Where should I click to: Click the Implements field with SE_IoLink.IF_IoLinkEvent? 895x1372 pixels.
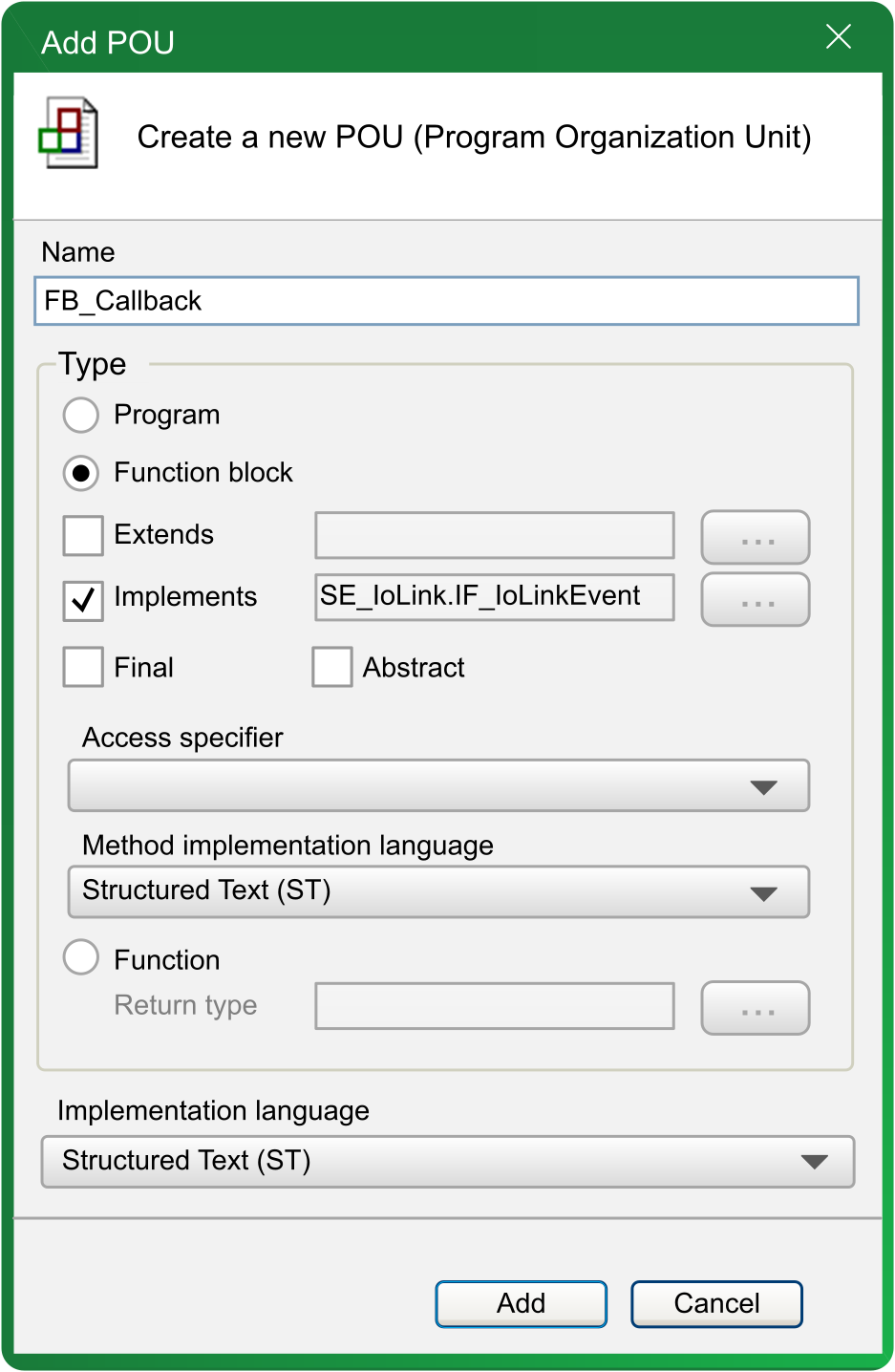click(x=495, y=597)
